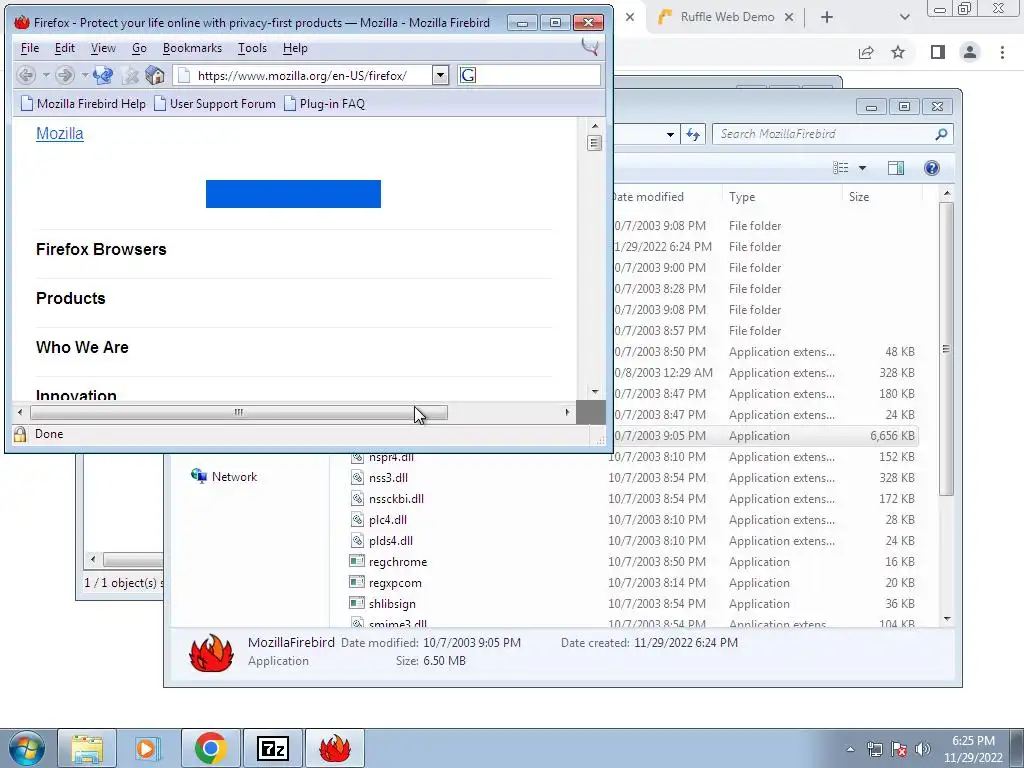Open the Chrome profile avatar icon
Viewport: 1024px width, 768px height.
pos(970,52)
